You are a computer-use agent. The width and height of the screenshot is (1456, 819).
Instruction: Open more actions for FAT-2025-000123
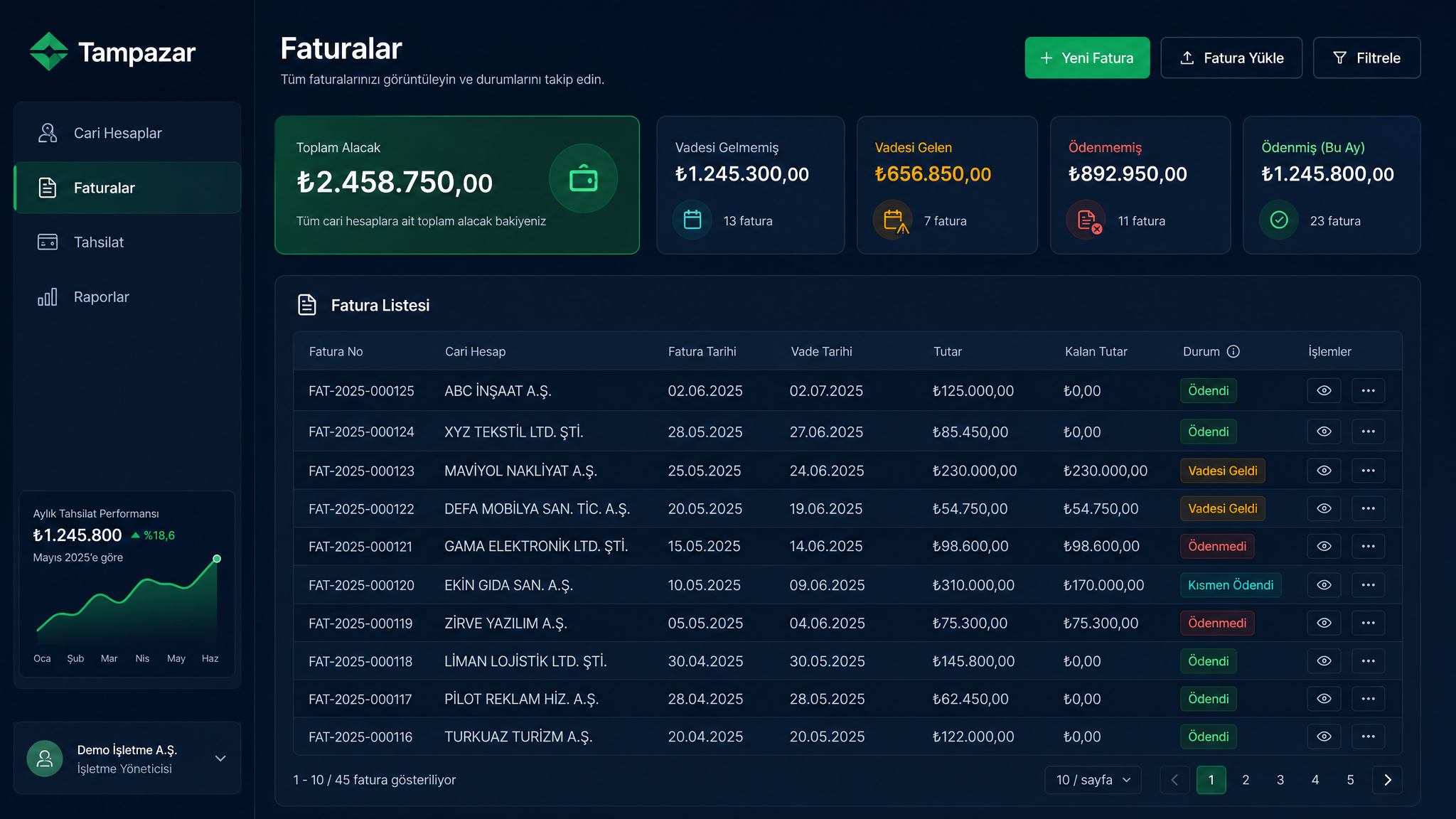coord(1369,471)
